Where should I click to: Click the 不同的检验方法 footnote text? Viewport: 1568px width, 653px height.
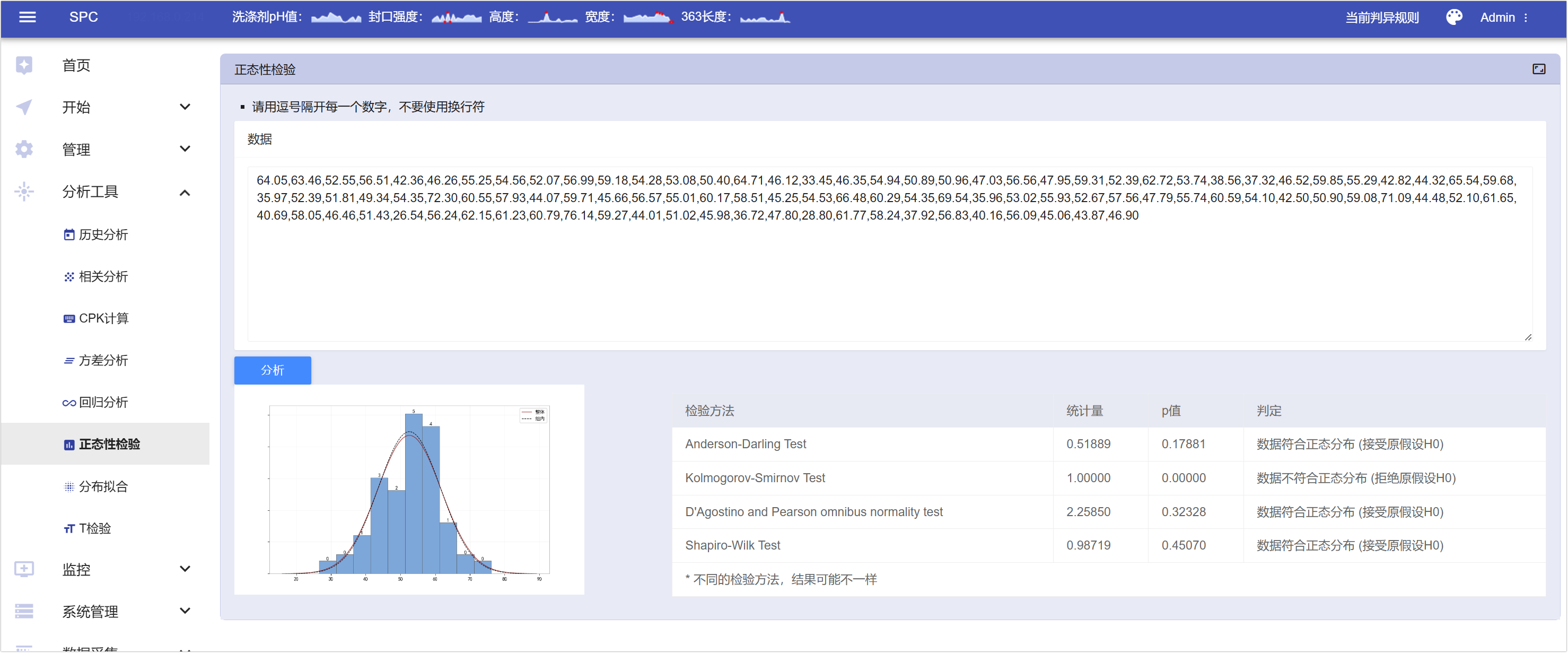pyautogui.click(x=781, y=580)
